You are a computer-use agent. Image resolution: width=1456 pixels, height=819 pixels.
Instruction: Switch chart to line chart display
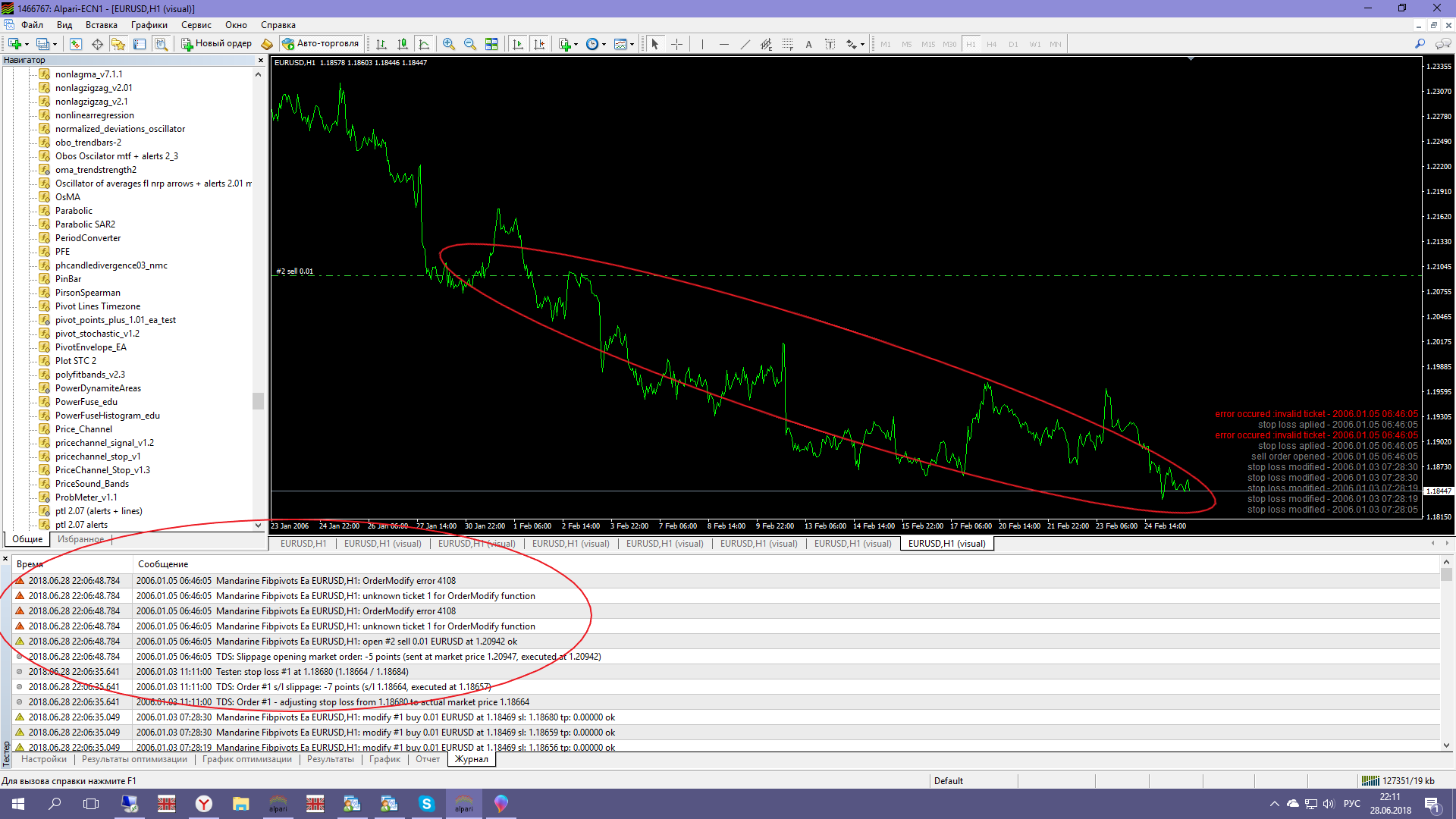(x=424, y=44)
